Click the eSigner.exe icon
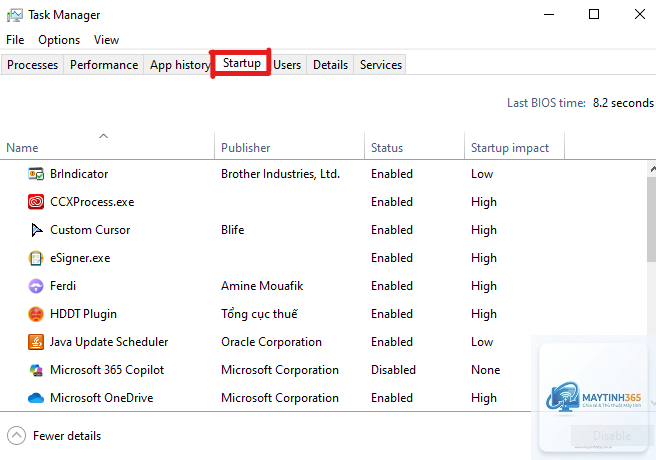Image resolution: width=656 pixels, height=460 pixels. (36, 258)
